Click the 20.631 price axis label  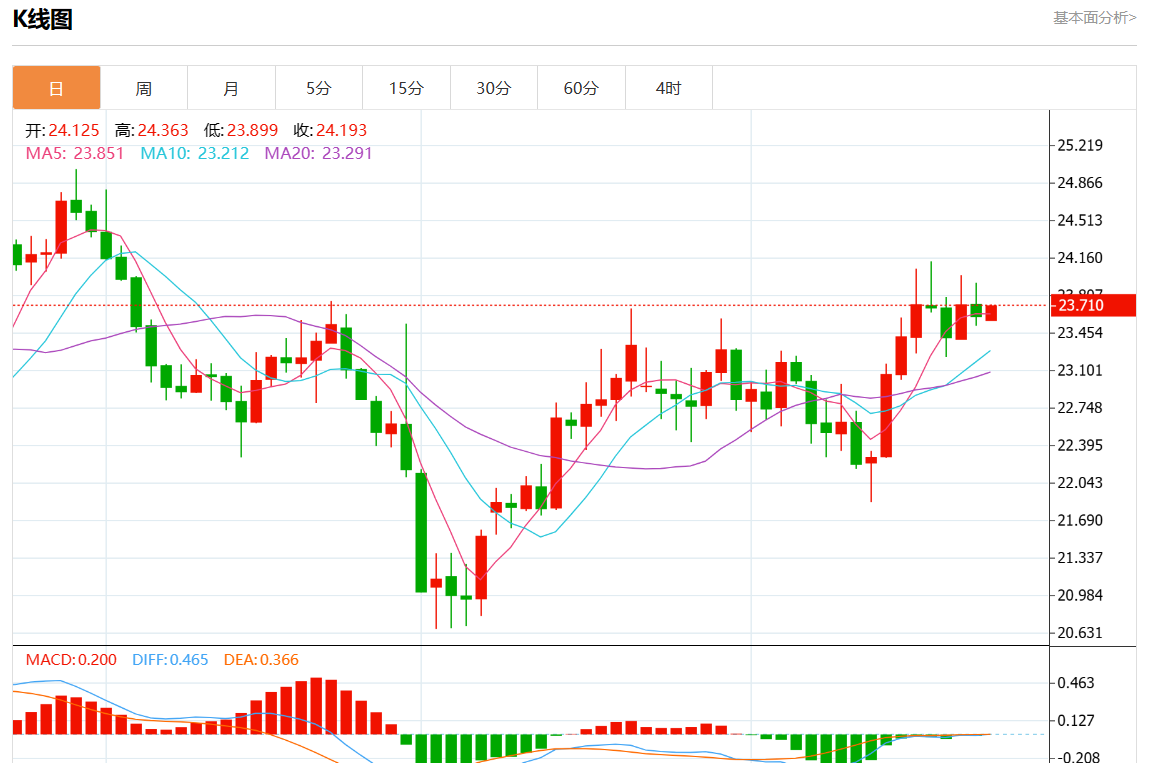pyautogui.click(x=1079, y=632)
